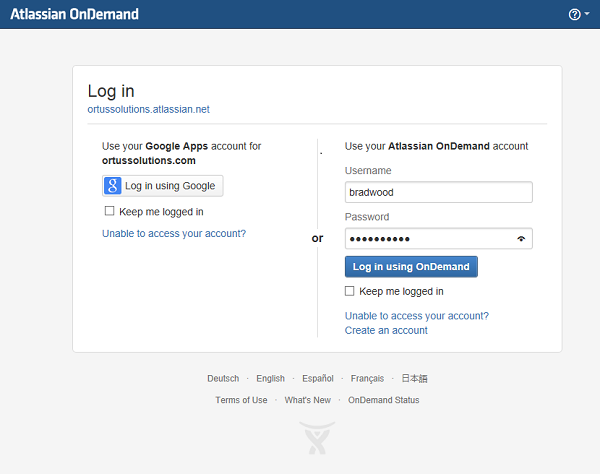The width and height of the screenshot is (600, 474).
Task: Open the ortussolutions.atlassian.net link
Action: [149, 110]
